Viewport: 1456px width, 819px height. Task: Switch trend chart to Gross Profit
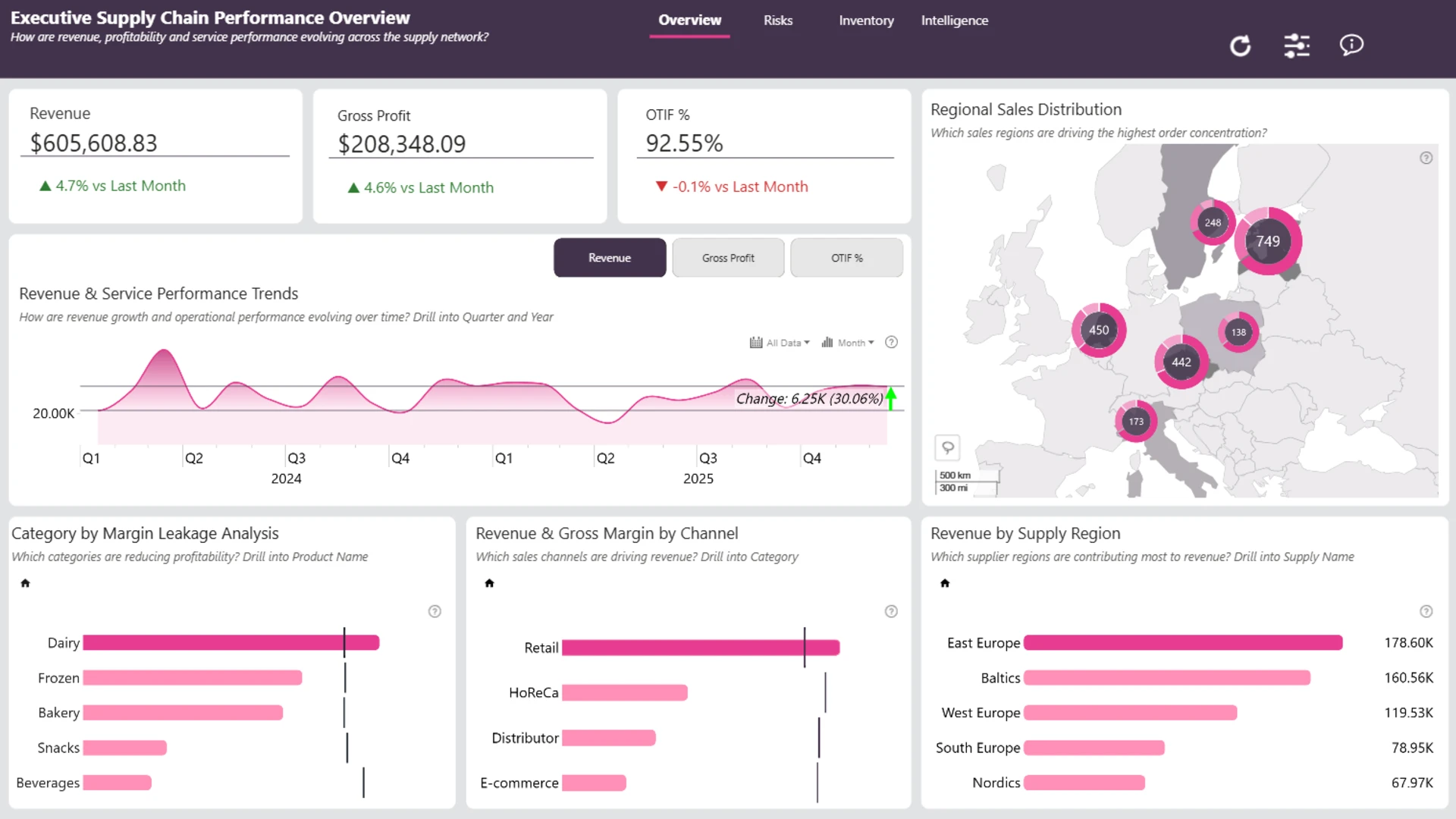point(728,258)
